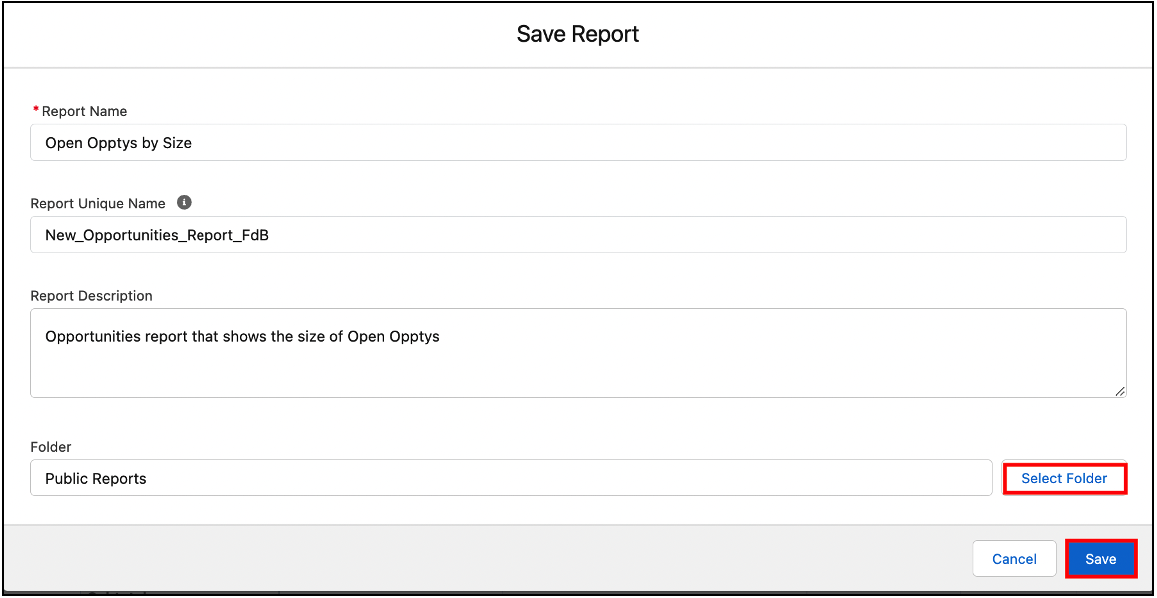Click the info icon beside Report Unique Name
The image size is (1157, 598).
point(183,202)
